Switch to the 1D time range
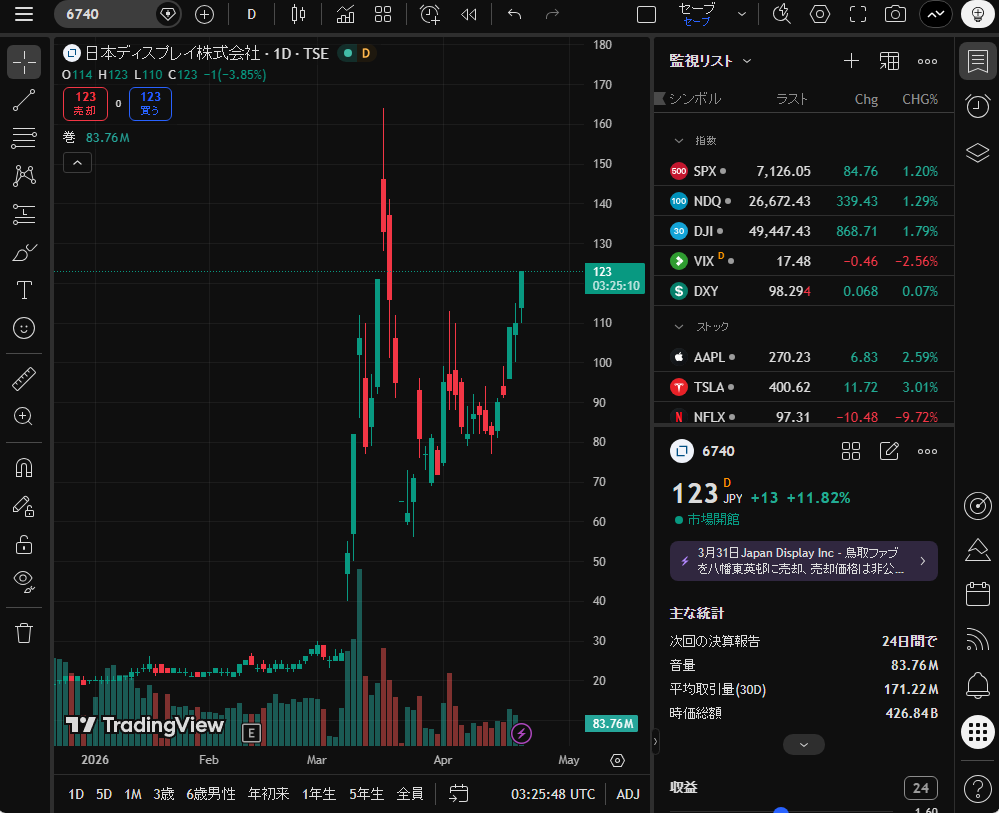Image resolution: width=999 pixels, height=813 pixels. pos(76,794)
